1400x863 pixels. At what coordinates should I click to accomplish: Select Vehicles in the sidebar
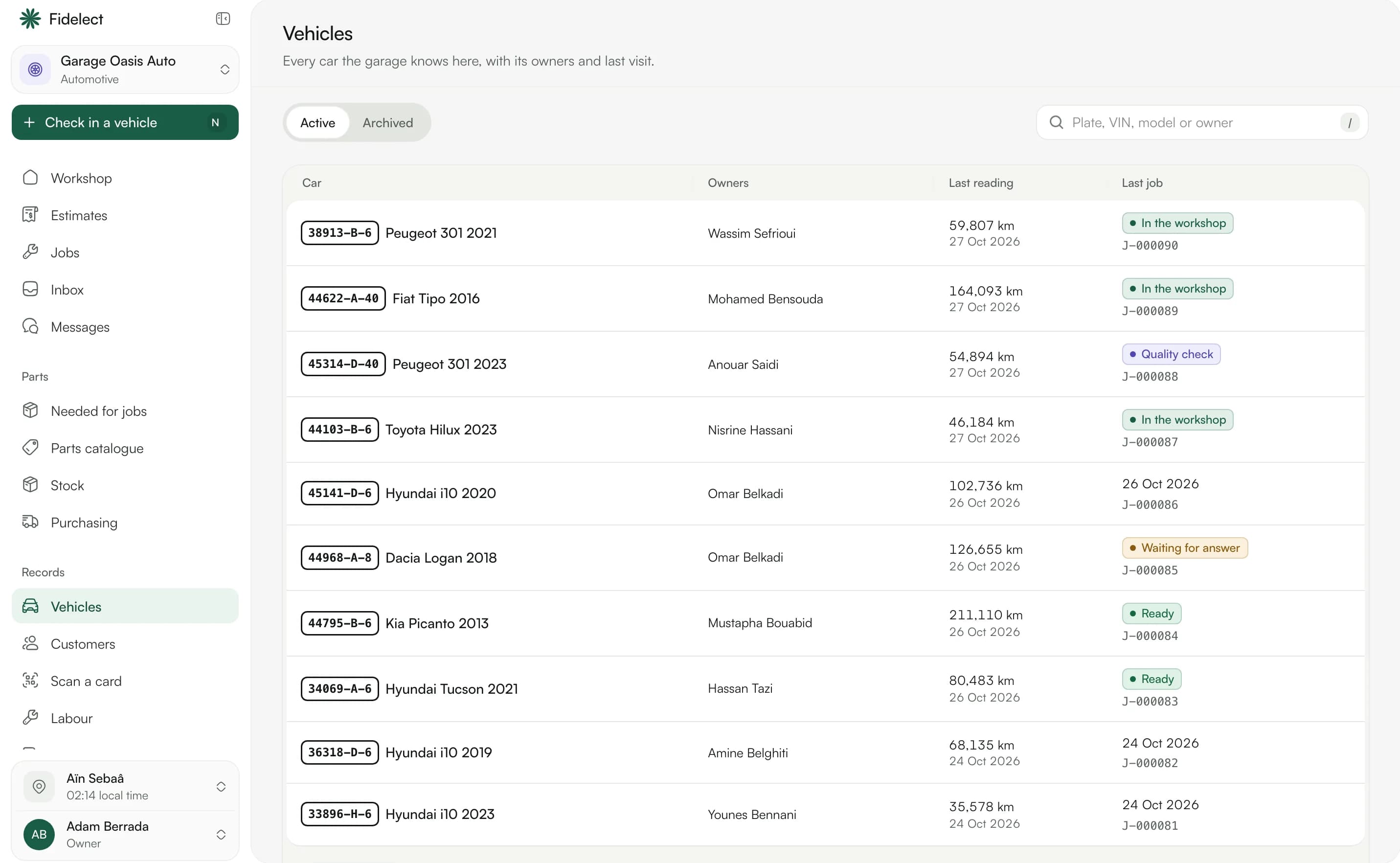point(125,606)
